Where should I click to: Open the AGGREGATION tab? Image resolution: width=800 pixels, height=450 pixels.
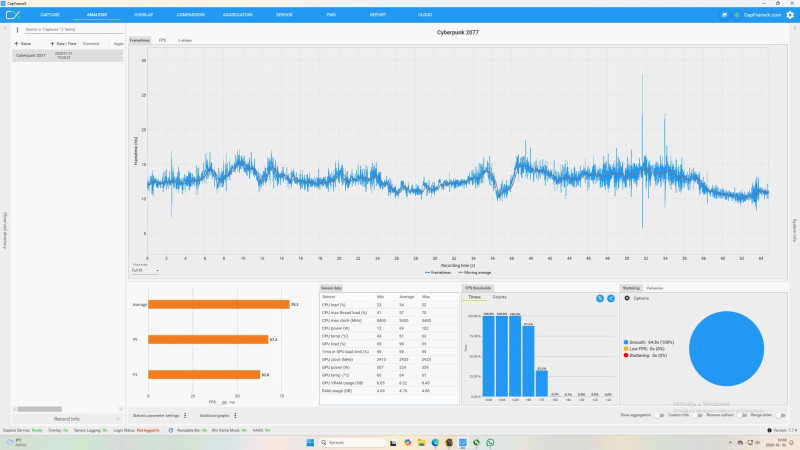tap(237, 15)
